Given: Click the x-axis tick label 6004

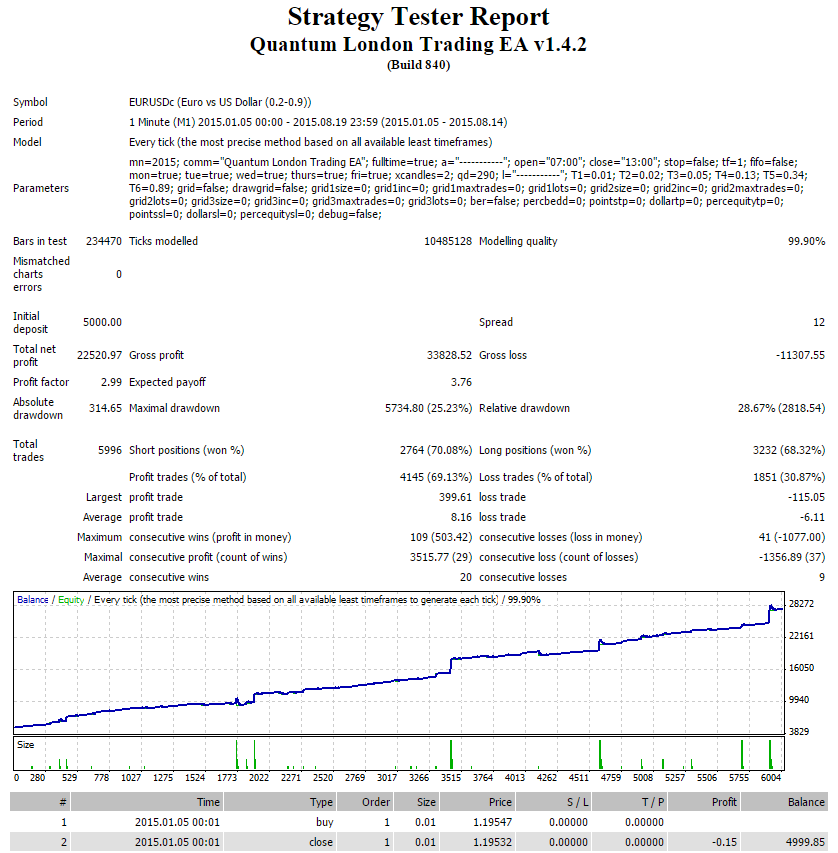Looking at the screenshot, I should (771, 778).
